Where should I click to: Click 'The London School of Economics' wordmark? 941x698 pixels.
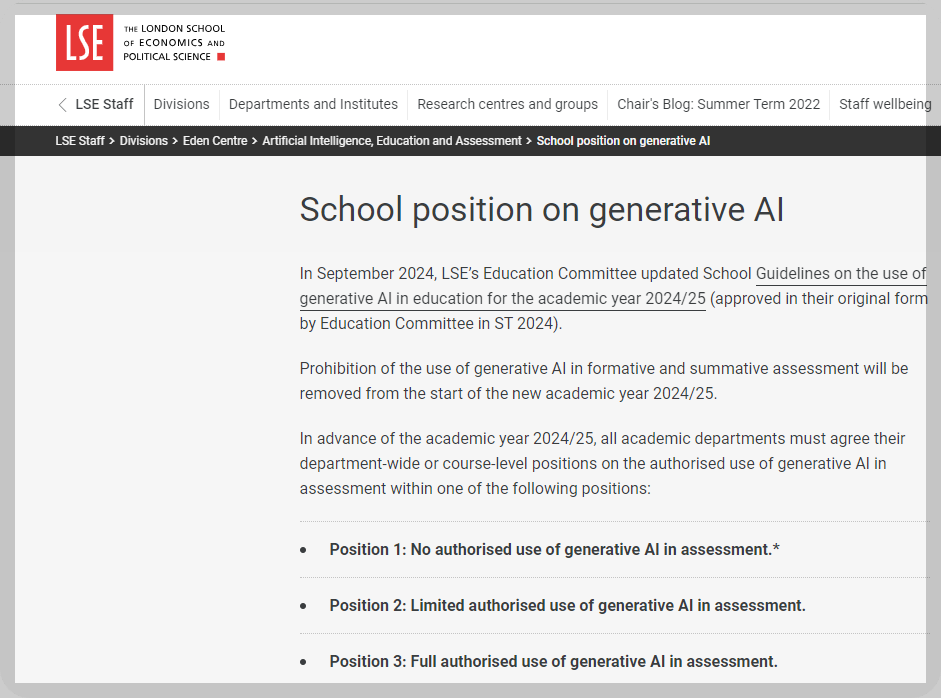[174, 43]
